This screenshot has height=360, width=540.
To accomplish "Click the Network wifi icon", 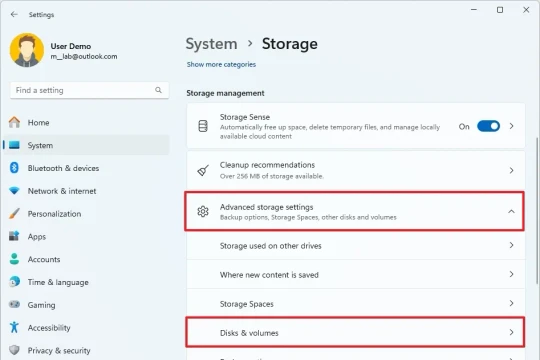I will pos(14,191).
